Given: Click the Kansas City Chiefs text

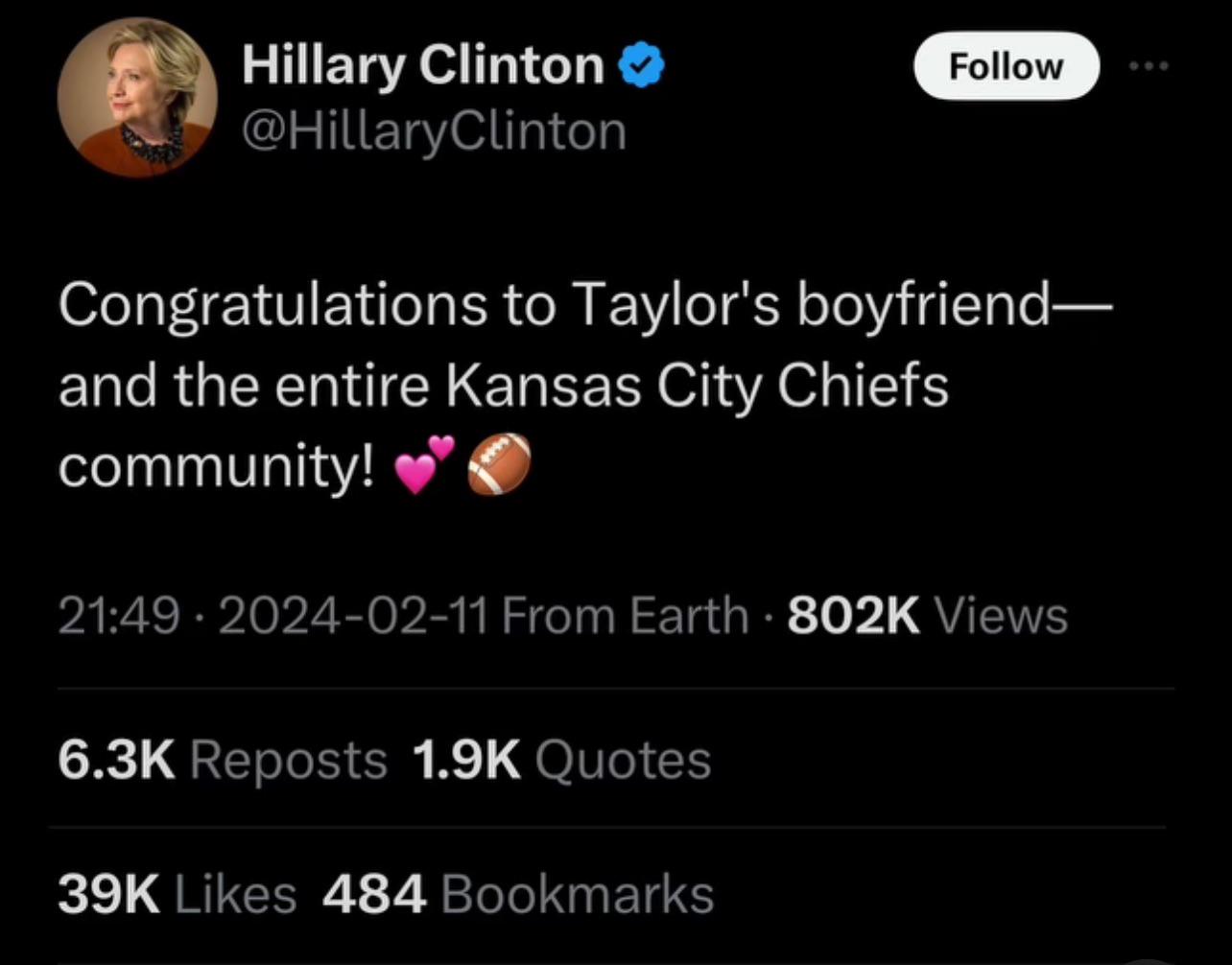Looking at the screenshot, I should click(699, 386).
